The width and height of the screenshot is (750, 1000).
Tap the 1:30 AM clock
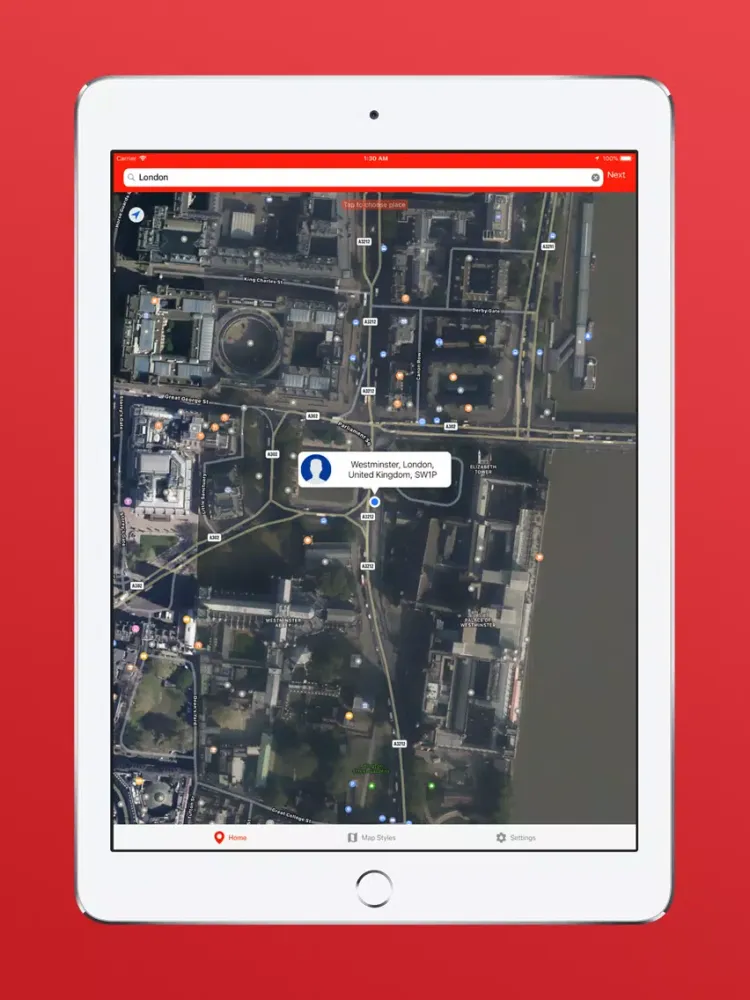(376, 158)
